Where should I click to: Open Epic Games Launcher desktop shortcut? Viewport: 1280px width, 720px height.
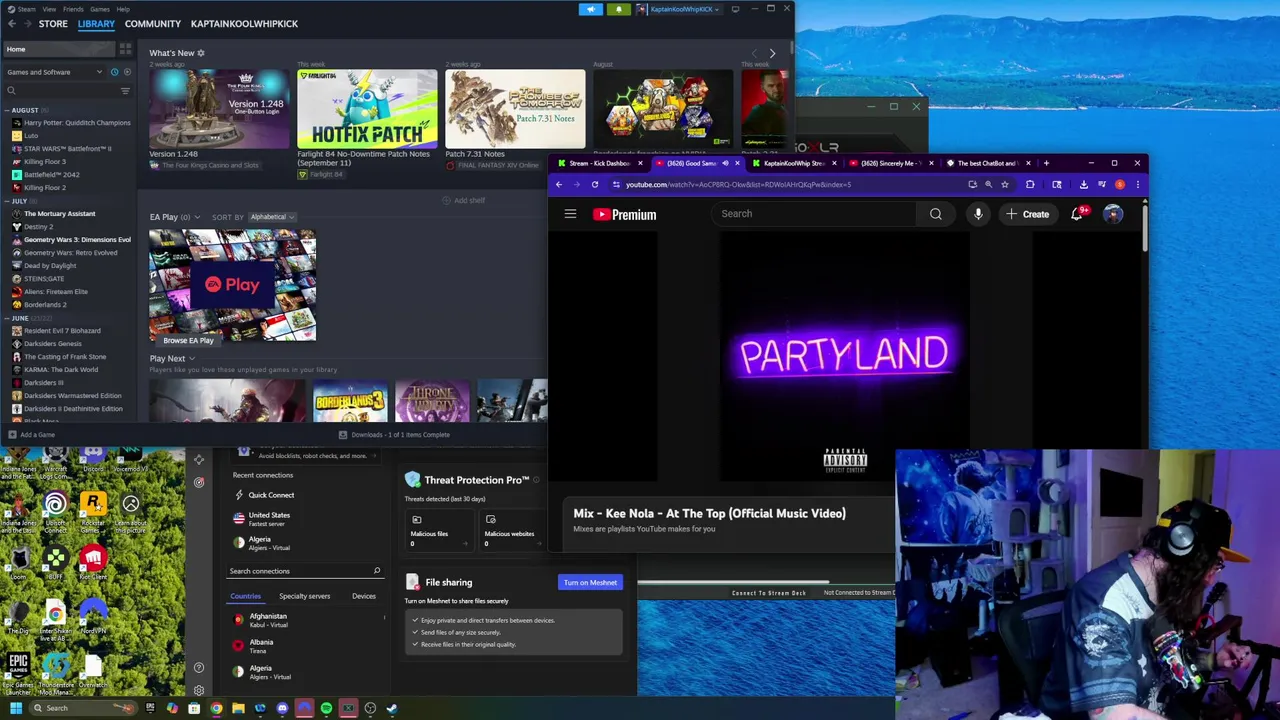18,672
